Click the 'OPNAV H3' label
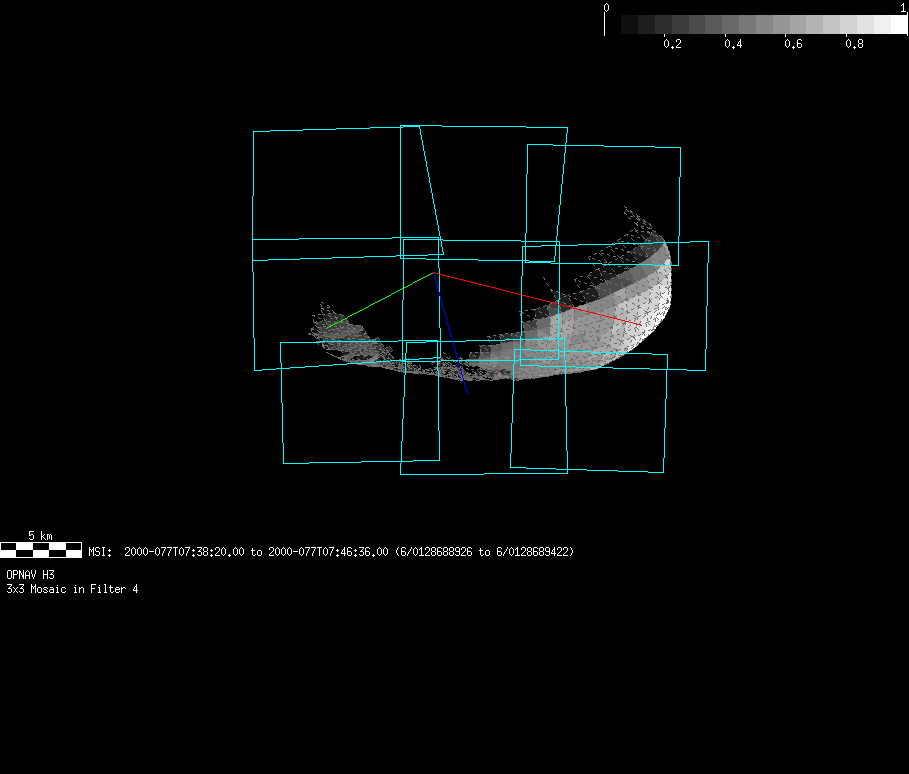909x774 pixels. 31,575
